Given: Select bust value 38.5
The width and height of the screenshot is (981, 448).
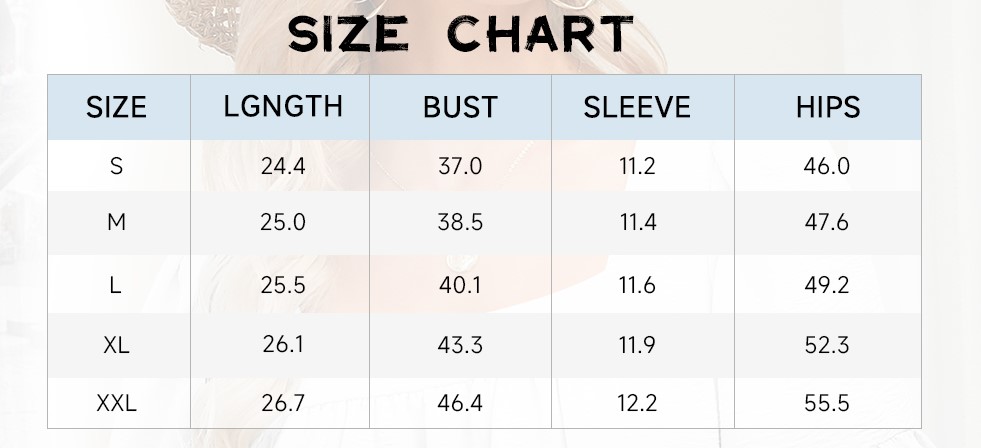Looking at the screenshot, I should pos(460,222).
